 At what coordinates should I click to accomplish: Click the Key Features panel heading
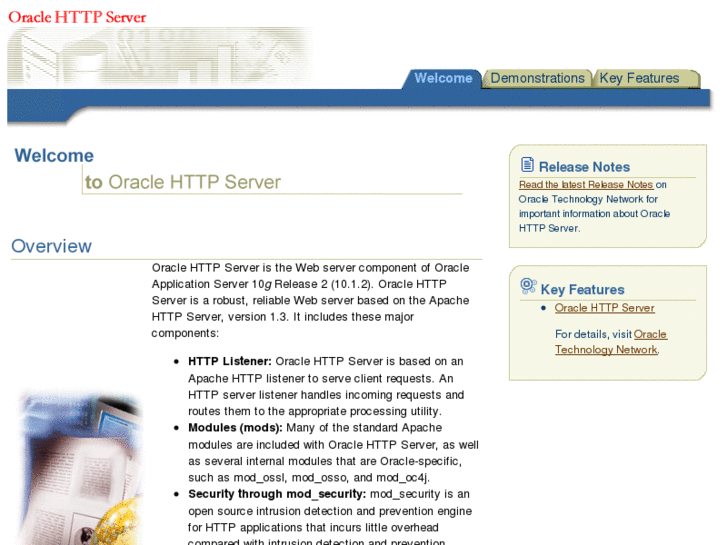pos(582,289)
